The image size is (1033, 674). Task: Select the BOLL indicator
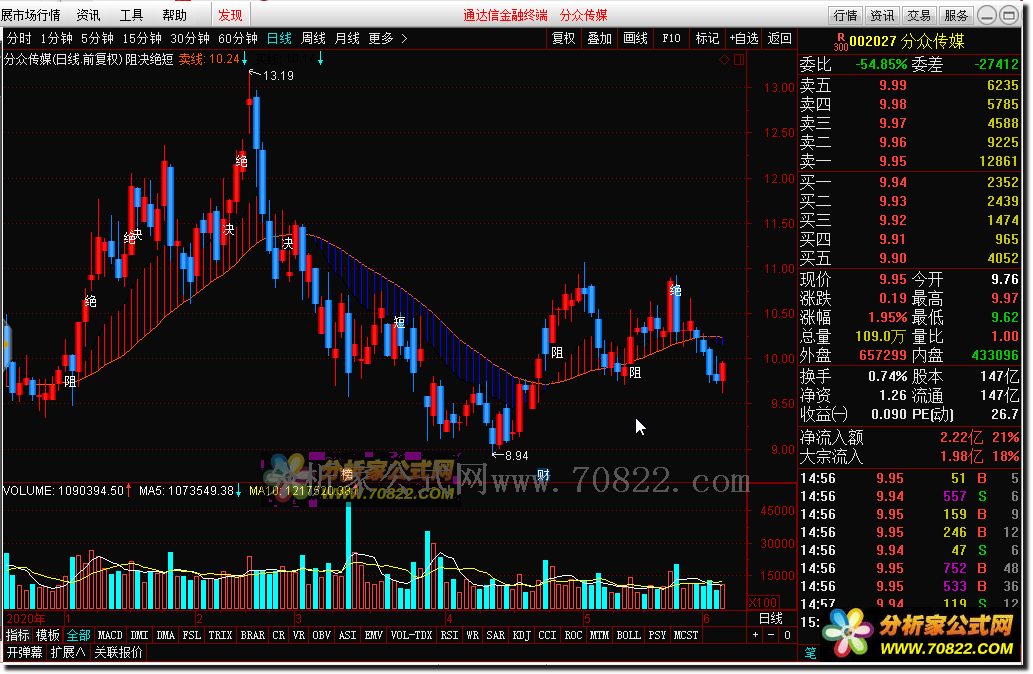pos(628,635)
